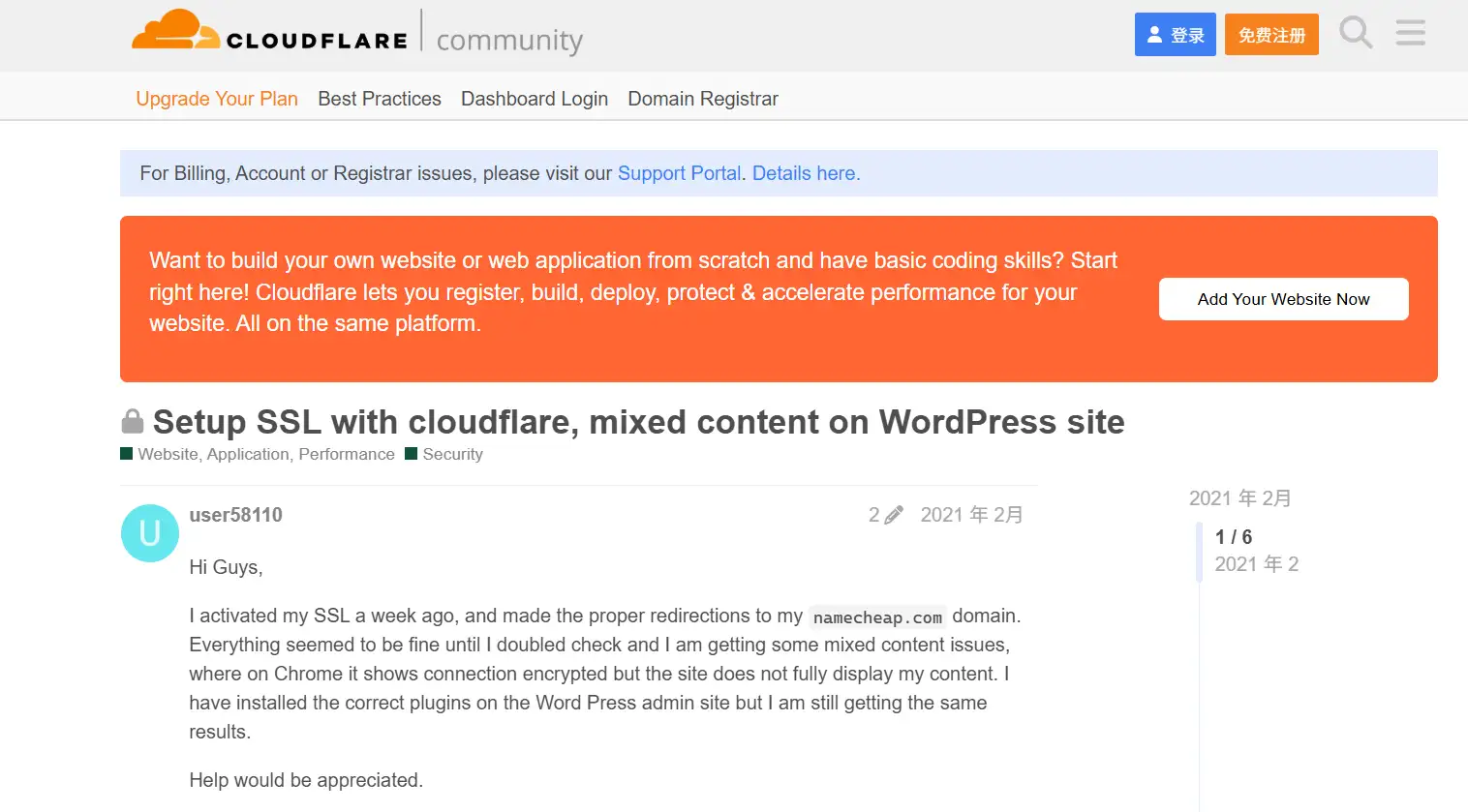
Task: Click the 1 / 6 post counter
Action: point(1234,537)
